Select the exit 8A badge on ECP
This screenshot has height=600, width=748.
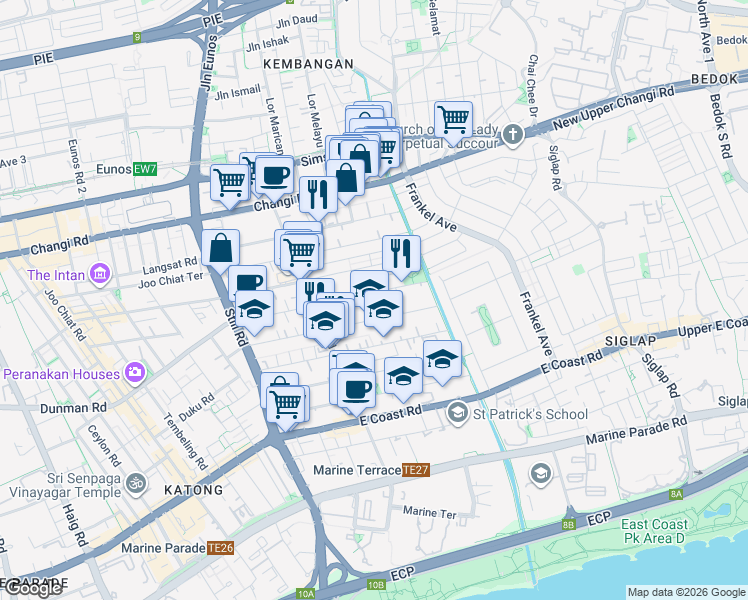(676, 494)
